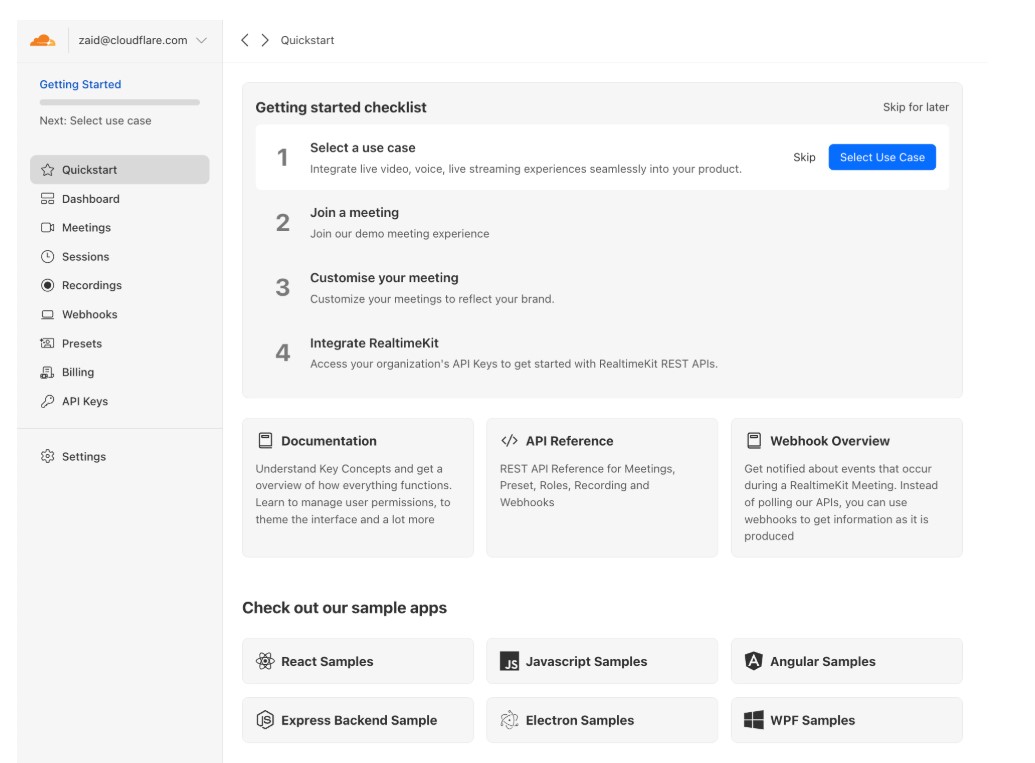
Task: Click the Skip for later link
Action: (915, 108)
